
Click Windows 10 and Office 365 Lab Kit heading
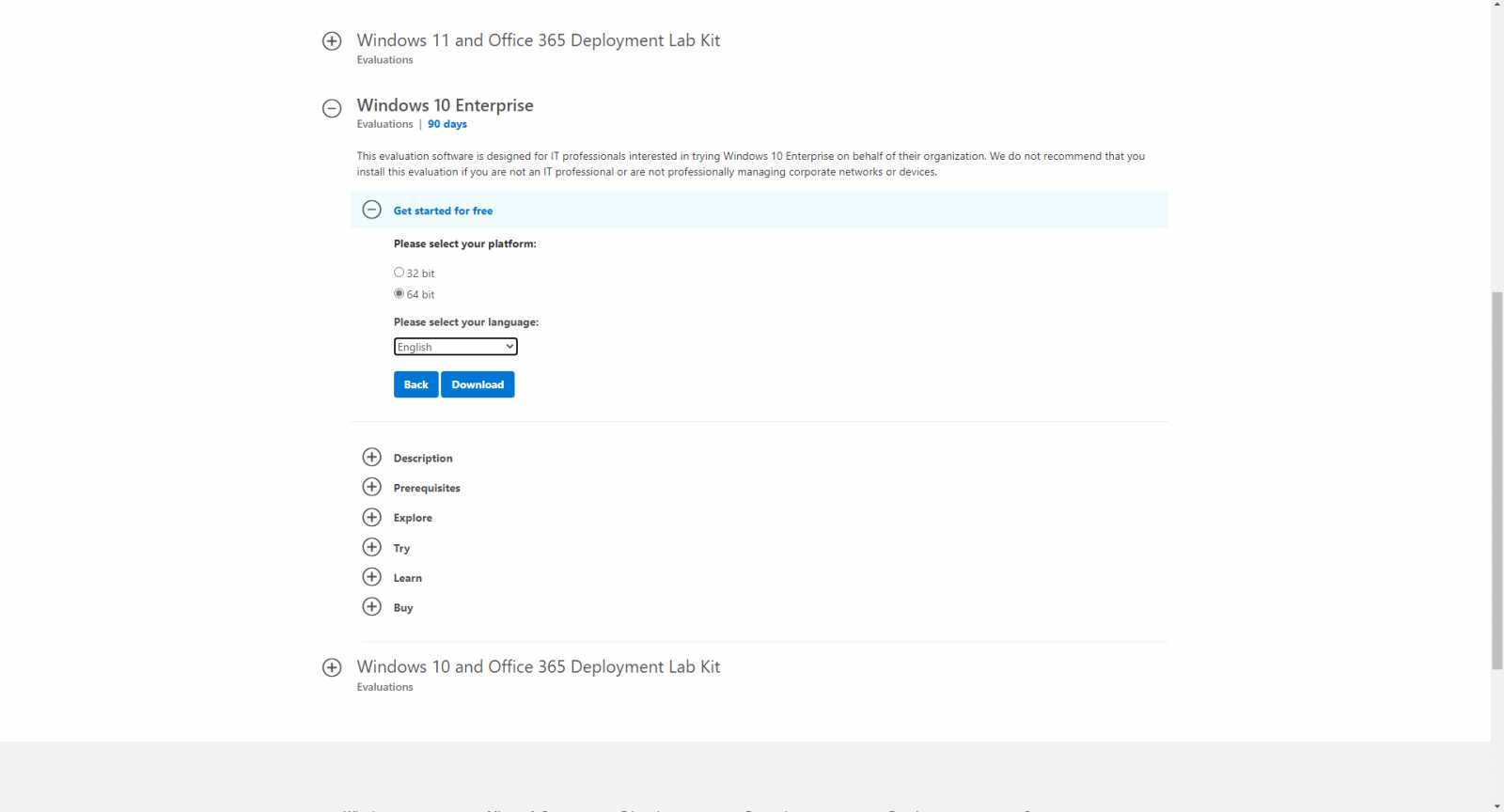539,666
